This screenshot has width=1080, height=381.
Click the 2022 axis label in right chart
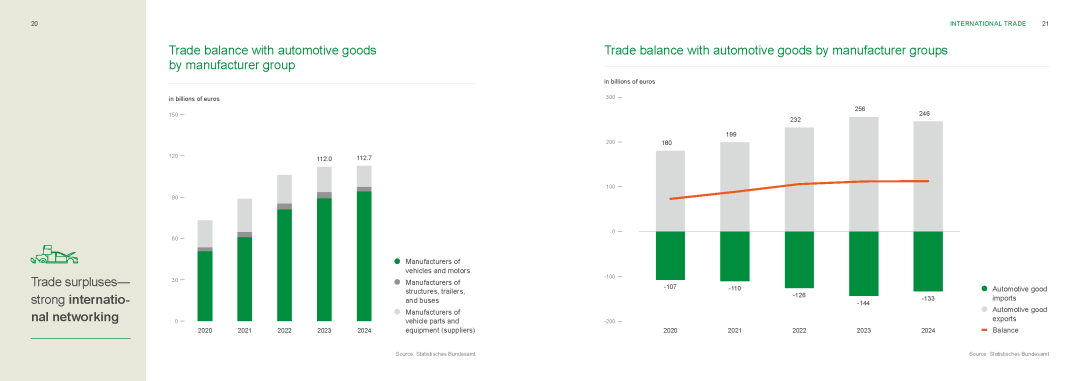799,331
